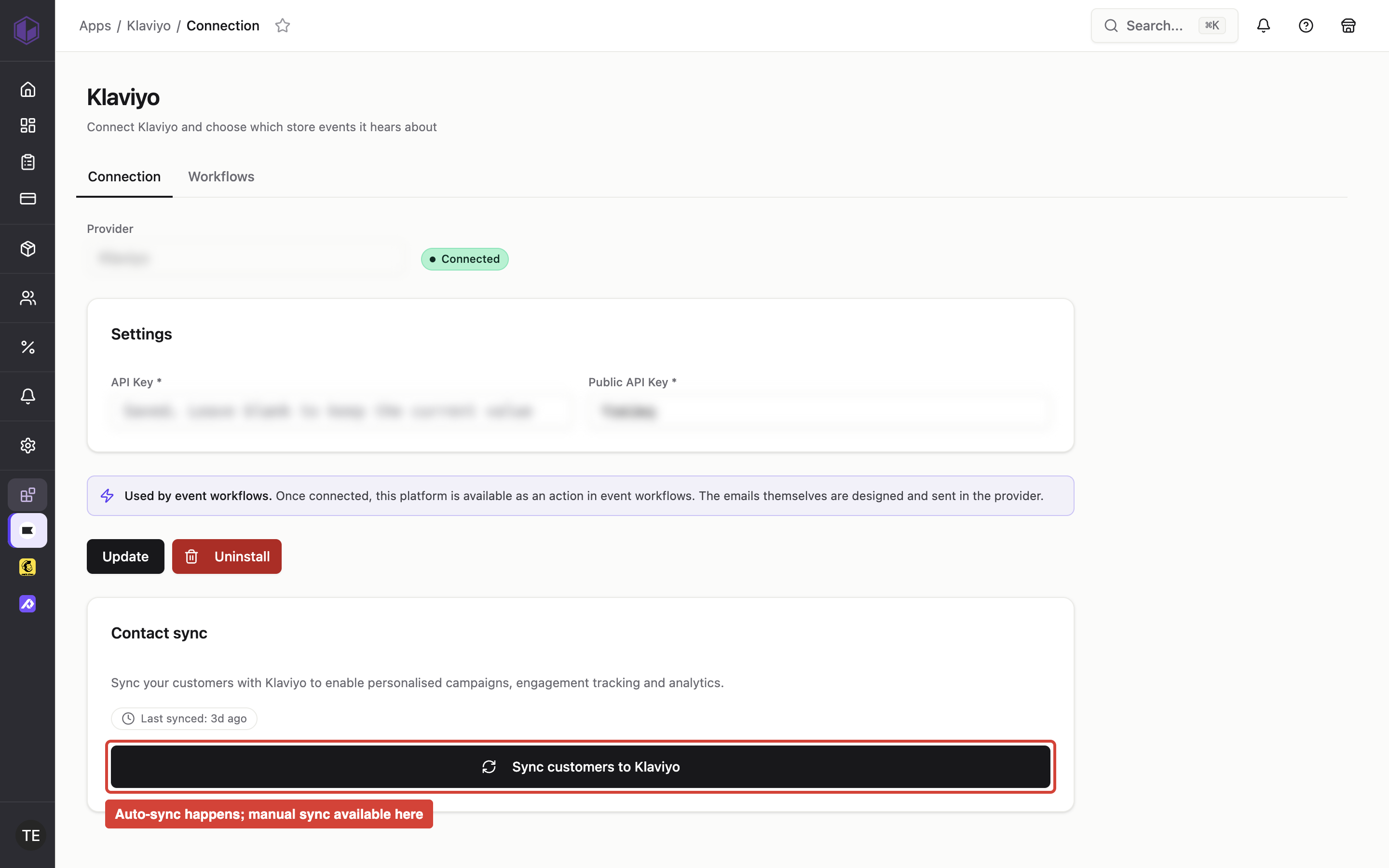Open the payments card icon in sidebar
Screen dimensions: 1389x868
coord(27,199)
